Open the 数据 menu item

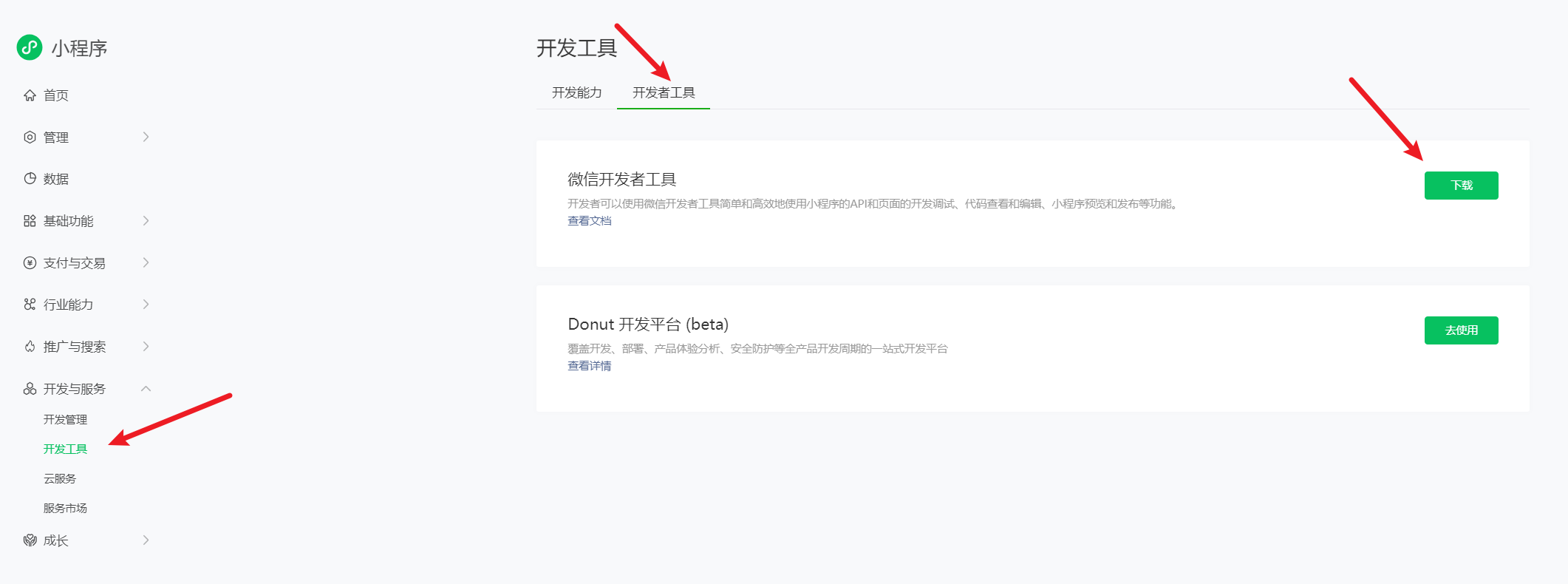tap(56, 179)
